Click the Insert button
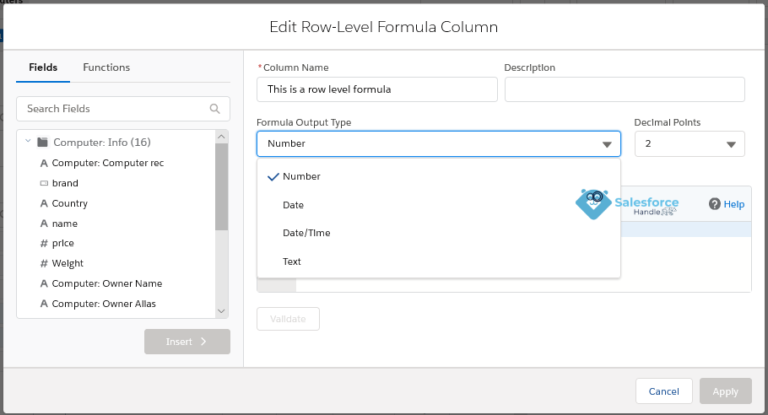Image resolution: width=768 pixels, height=415 pixels. [x=187, y=342]
